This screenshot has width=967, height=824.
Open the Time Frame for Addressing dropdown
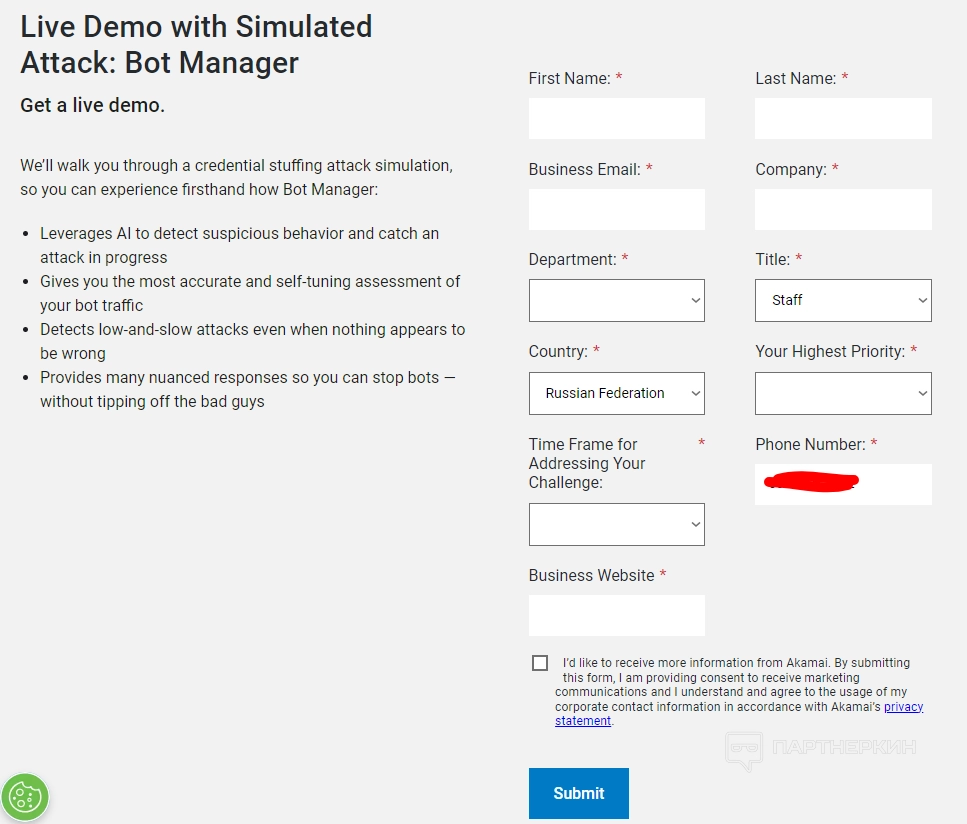[616, 524]
